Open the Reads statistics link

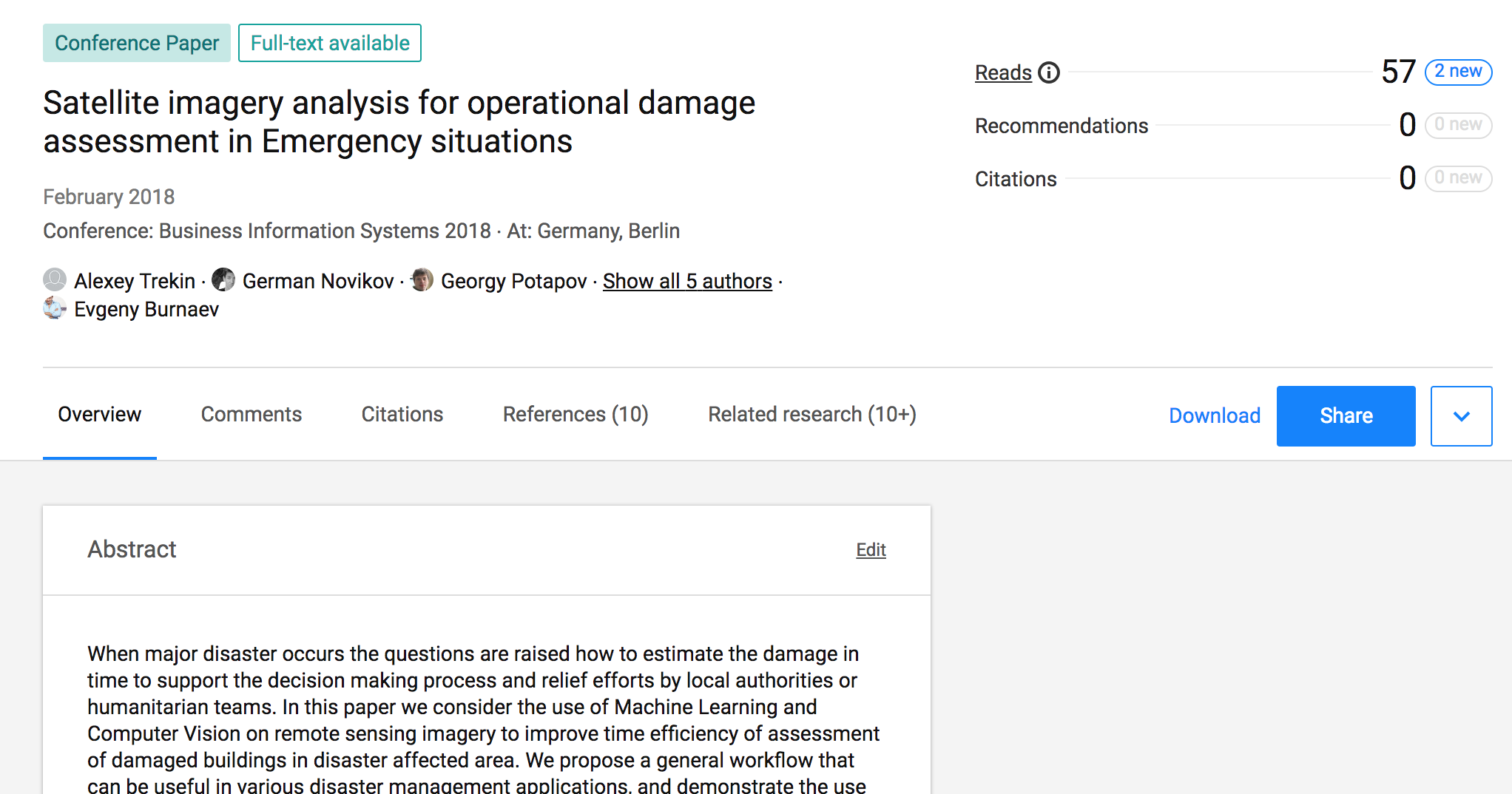click(x=1003, y=72)
